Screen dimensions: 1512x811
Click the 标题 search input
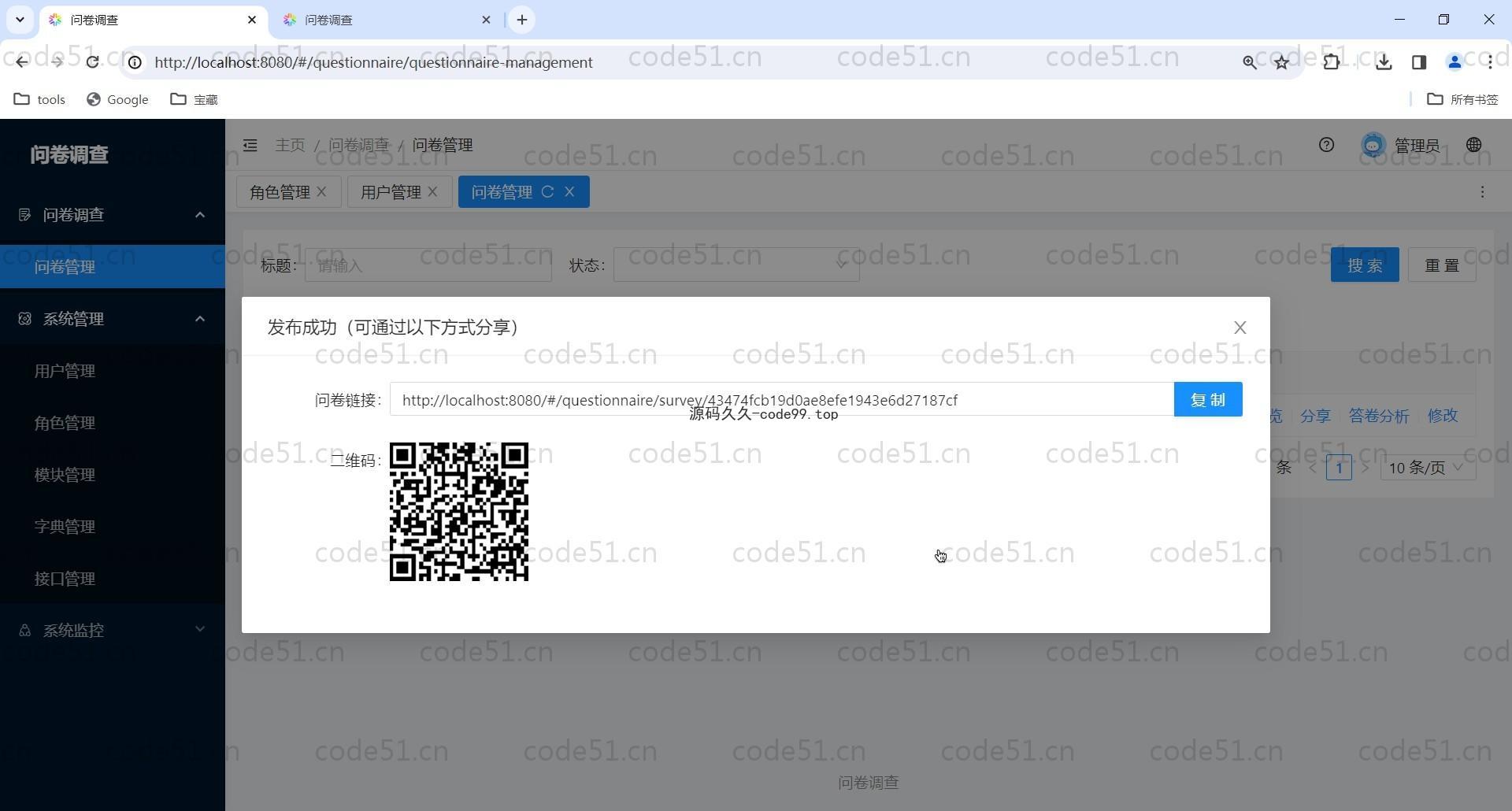[x=428, y=265]
